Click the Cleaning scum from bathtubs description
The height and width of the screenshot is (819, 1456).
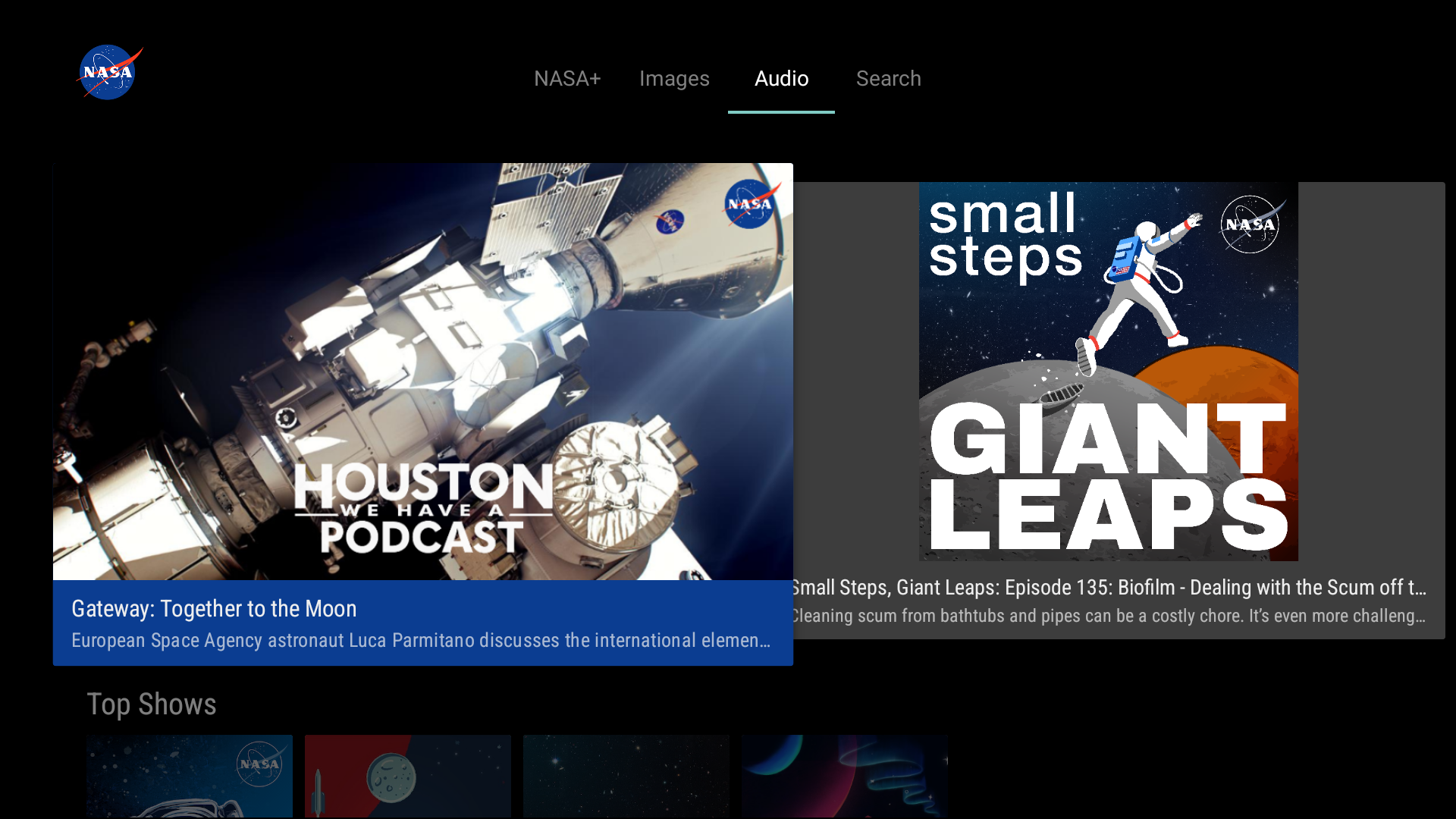point(1107,616)
